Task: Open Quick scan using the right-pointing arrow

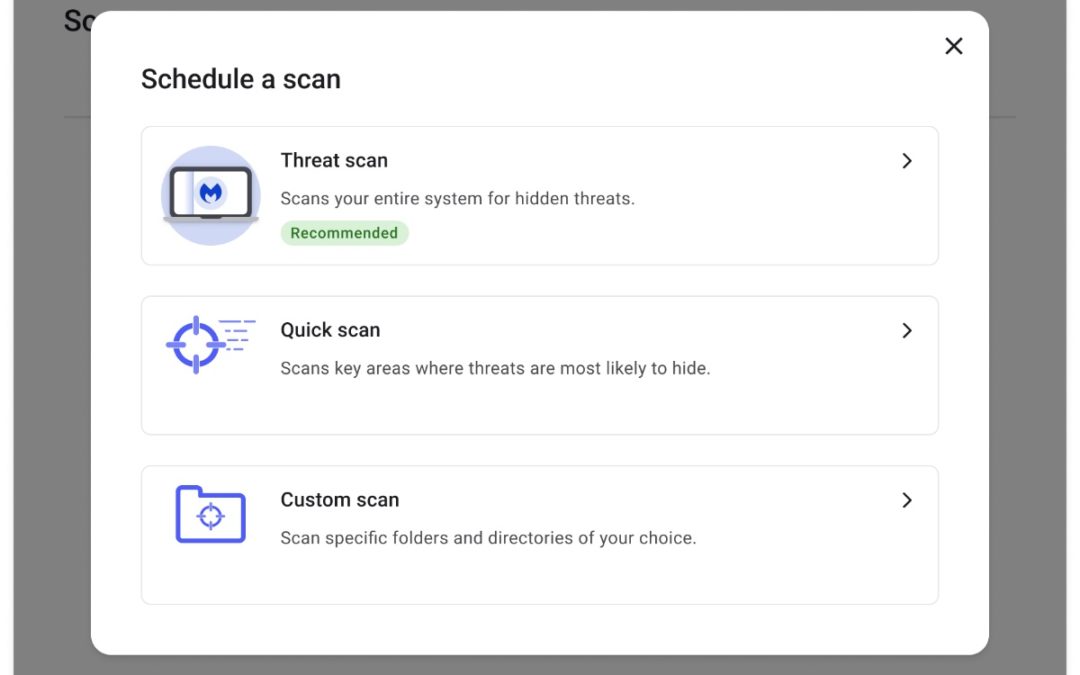Action: pyautogui.click(x=907, y=330)
